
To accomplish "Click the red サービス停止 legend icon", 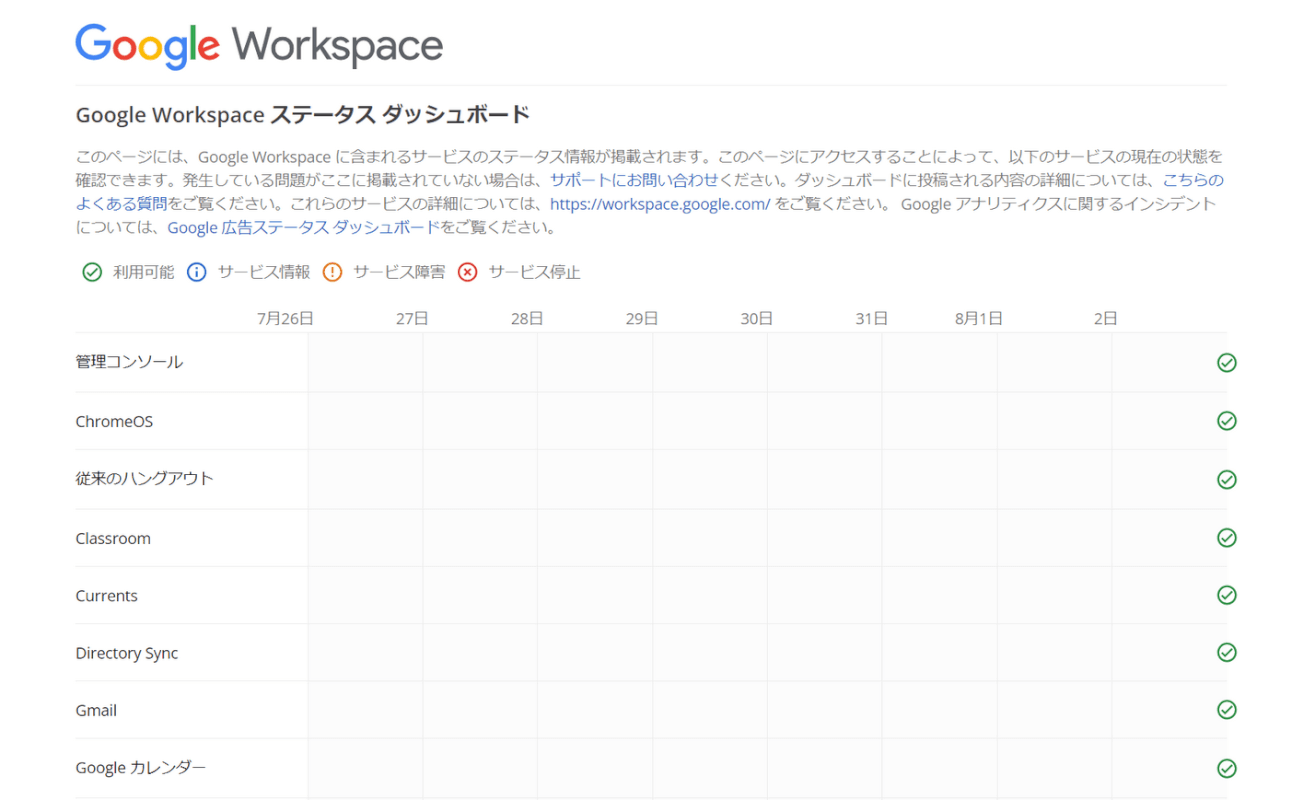I will point(467,272).
